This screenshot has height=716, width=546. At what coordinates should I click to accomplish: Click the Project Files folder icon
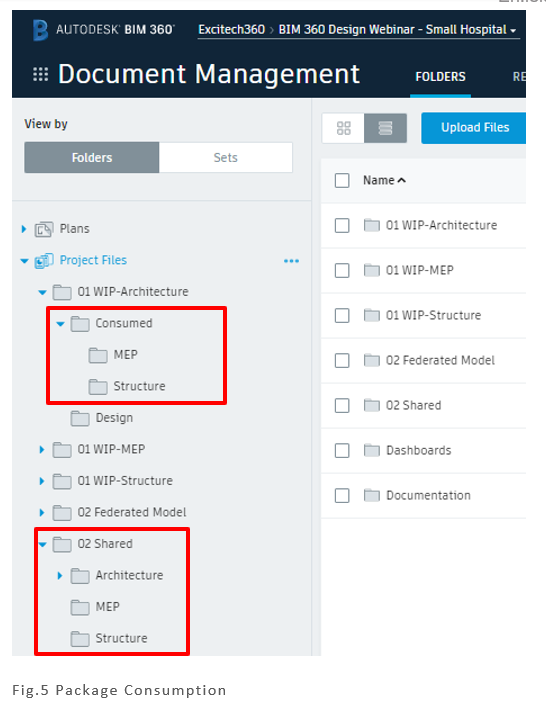point(44,261)
